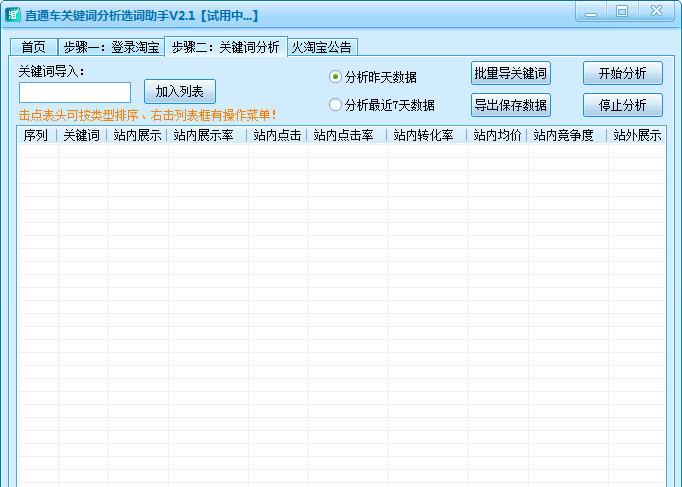
Task: Choose 分析最近7天数据 radio option
Action: tap(336, 105)
